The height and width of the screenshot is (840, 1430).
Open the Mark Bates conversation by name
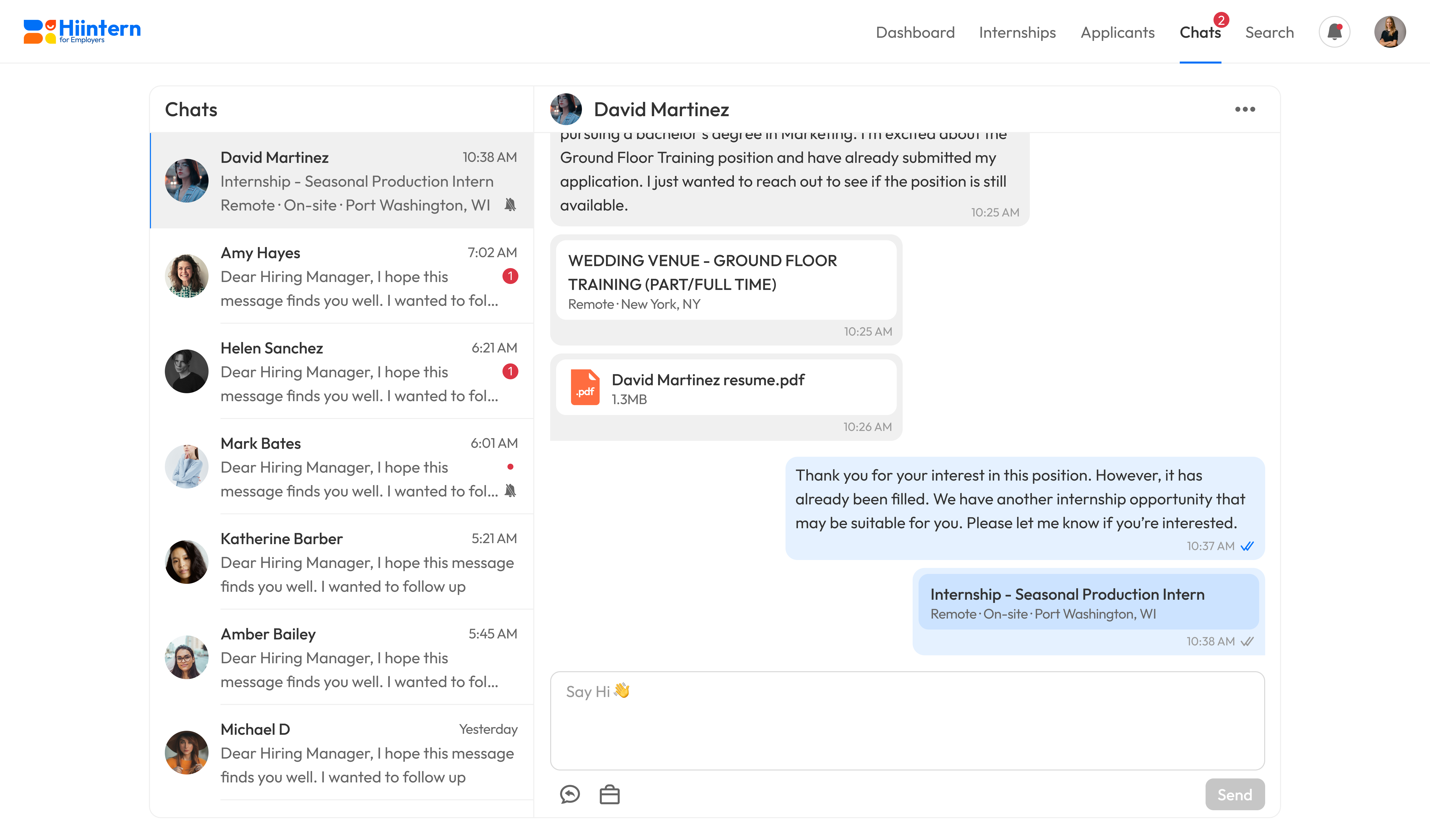tap(260, 443)
